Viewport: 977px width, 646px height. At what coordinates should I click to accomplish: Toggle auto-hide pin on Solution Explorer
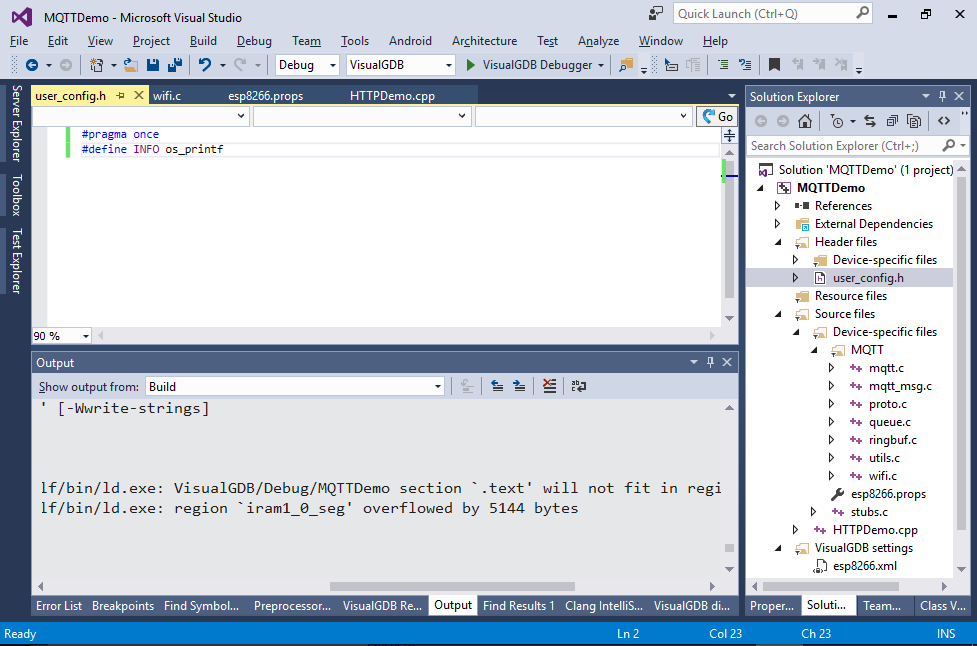(x=942, y=96)
